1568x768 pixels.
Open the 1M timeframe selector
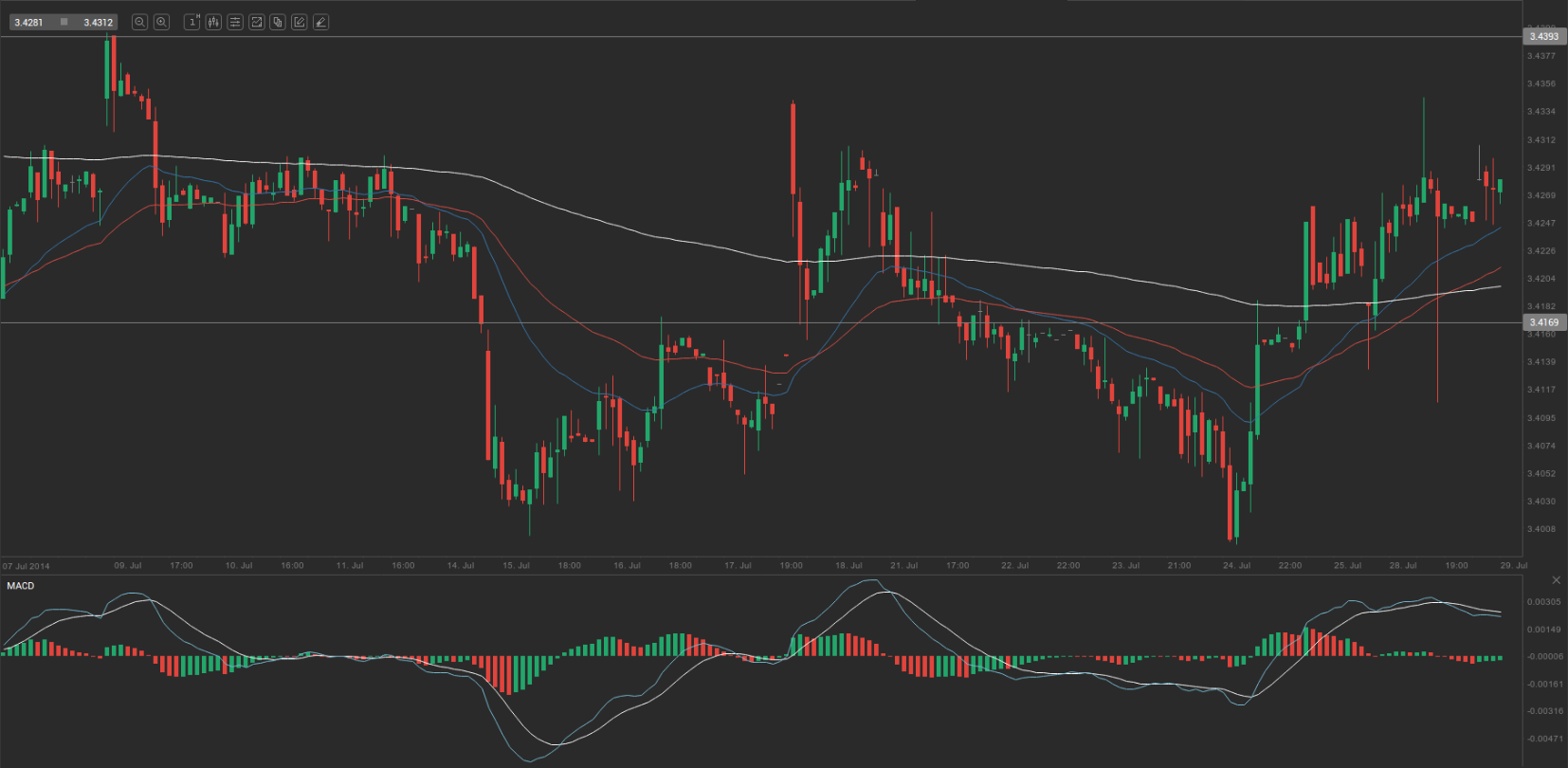tap(191, 22)
